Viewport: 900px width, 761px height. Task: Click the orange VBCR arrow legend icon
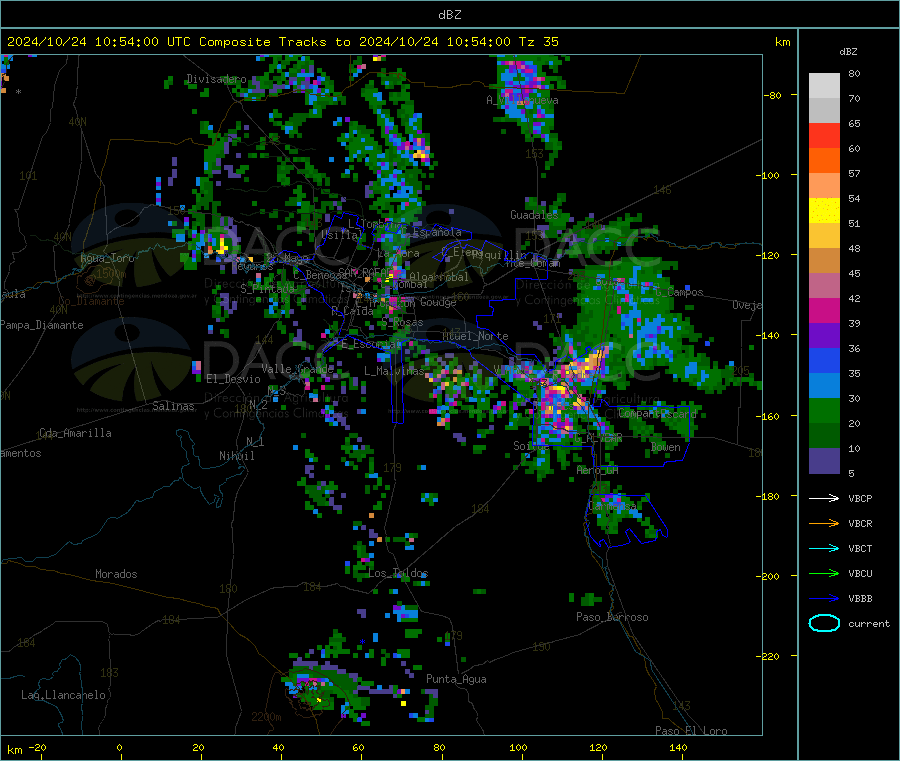point(824,523)
